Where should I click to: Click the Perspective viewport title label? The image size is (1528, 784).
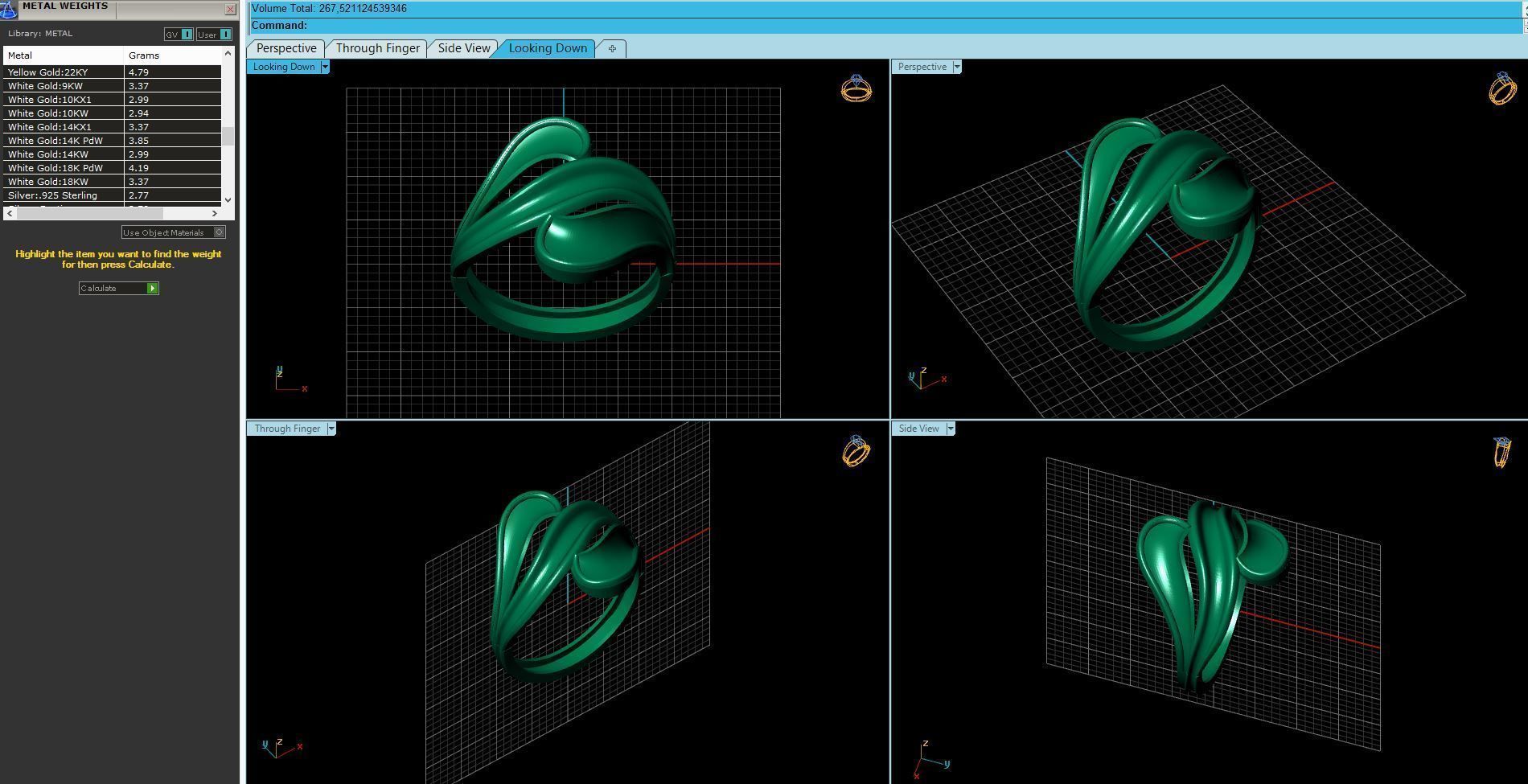coord(922,67)
